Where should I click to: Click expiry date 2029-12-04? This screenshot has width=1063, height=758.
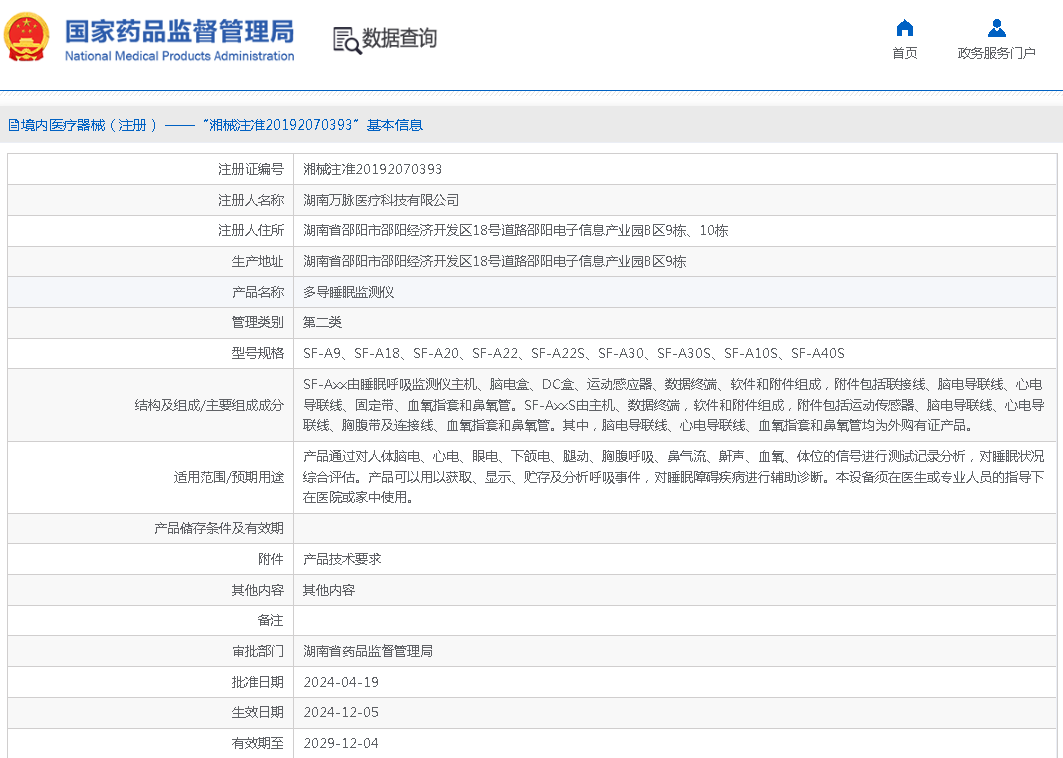341,743
